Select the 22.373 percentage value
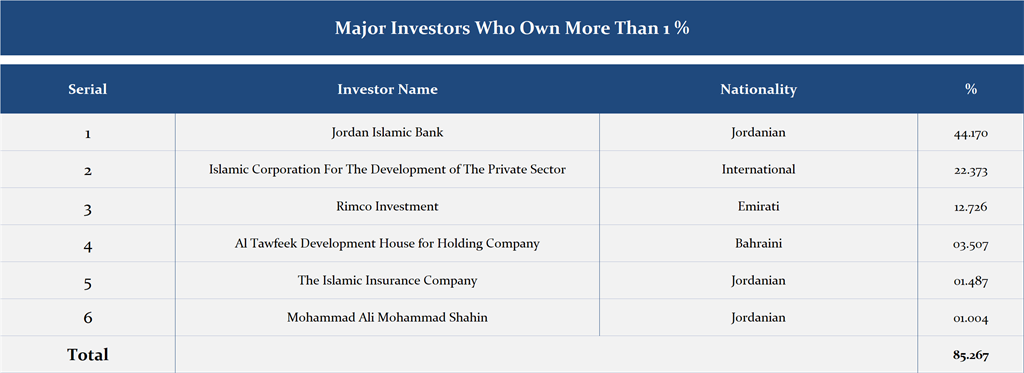Image resolution: width=1024 pixels, height=373 pixels. pos(970,171)
